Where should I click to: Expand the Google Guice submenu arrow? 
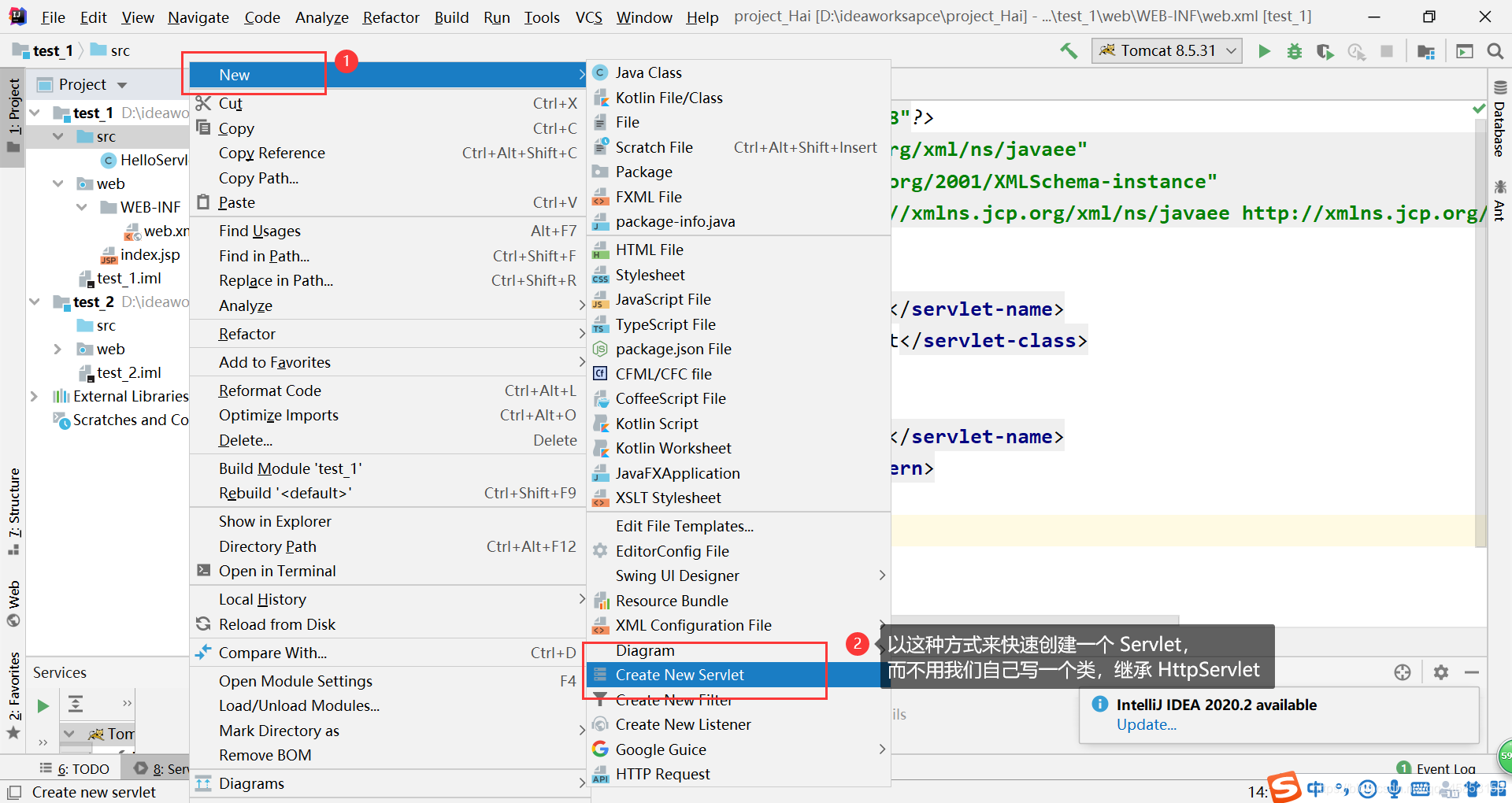[x=882, y=749]
